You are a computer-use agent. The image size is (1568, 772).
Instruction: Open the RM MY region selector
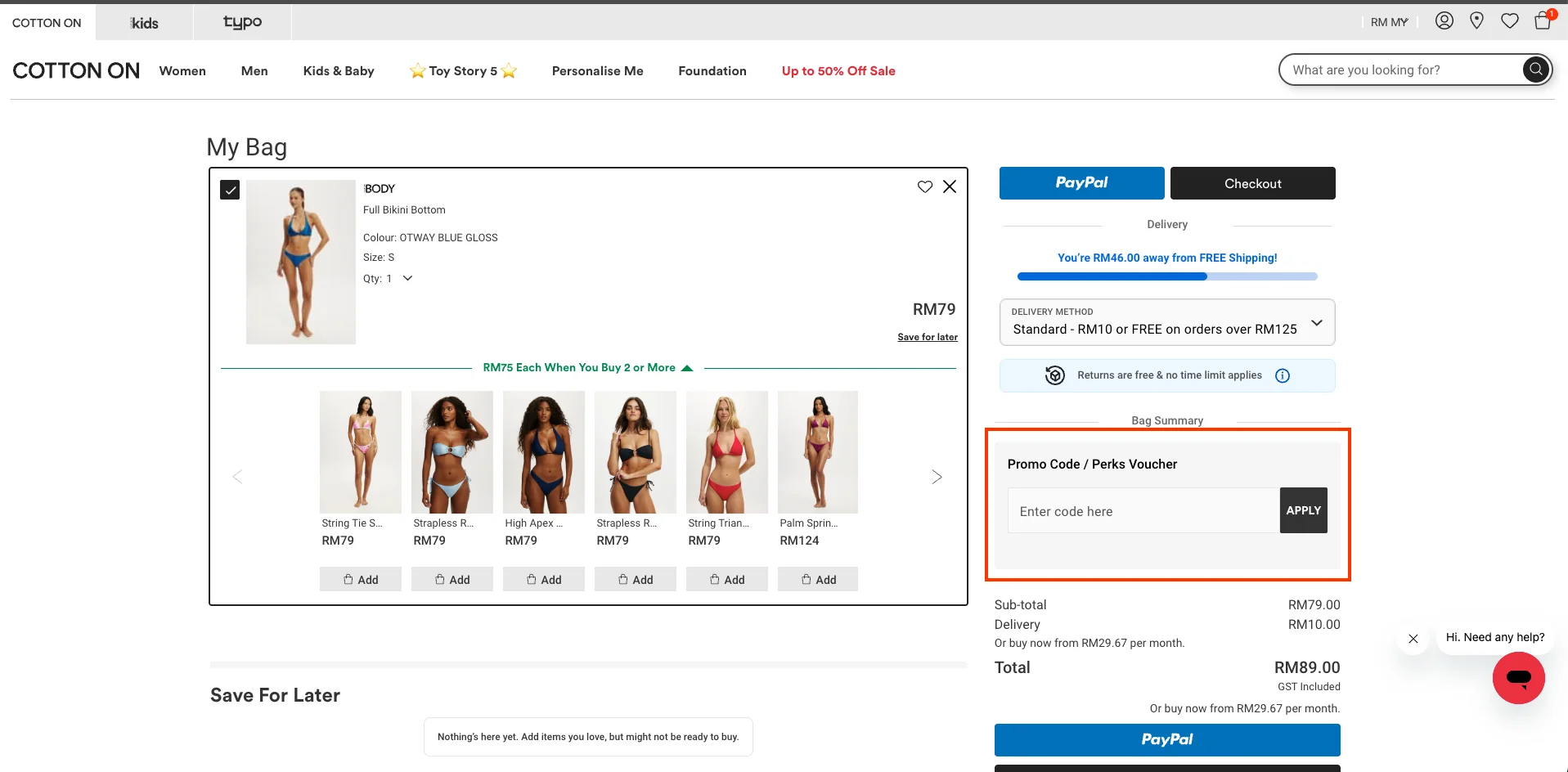coord(1389,22)
